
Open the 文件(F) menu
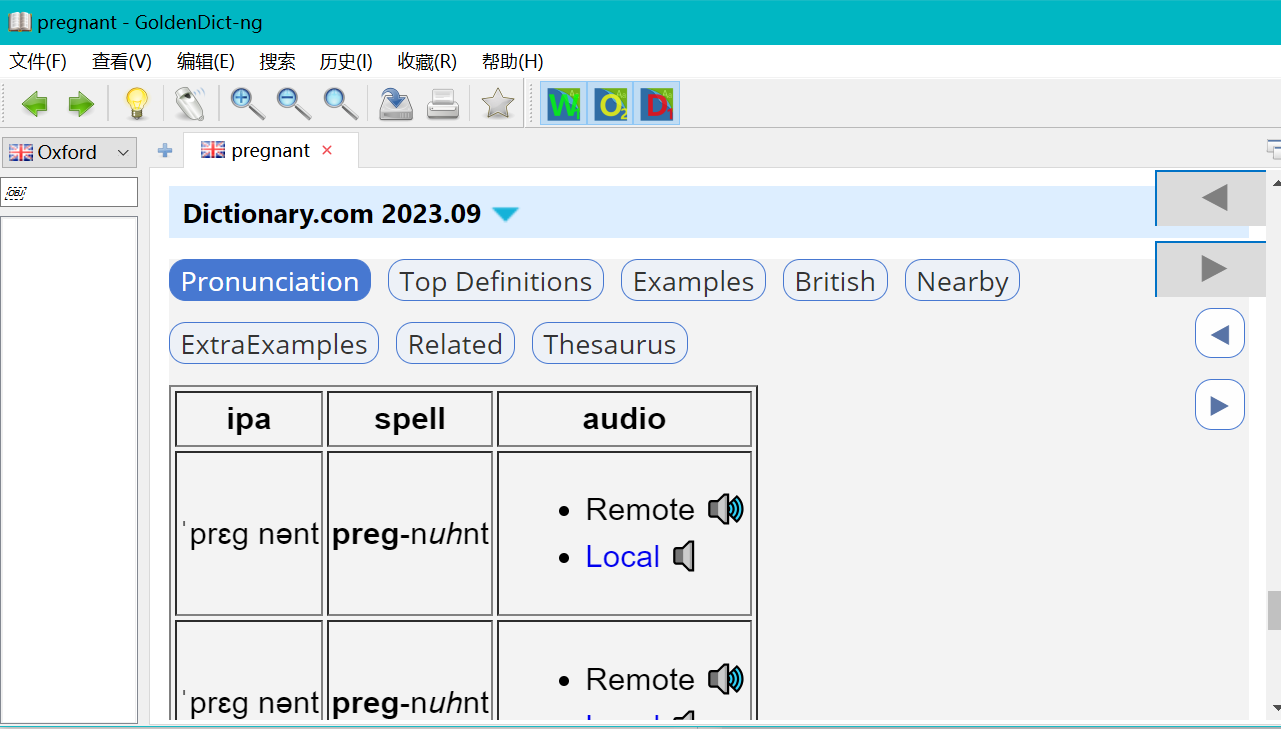[38, 62]
